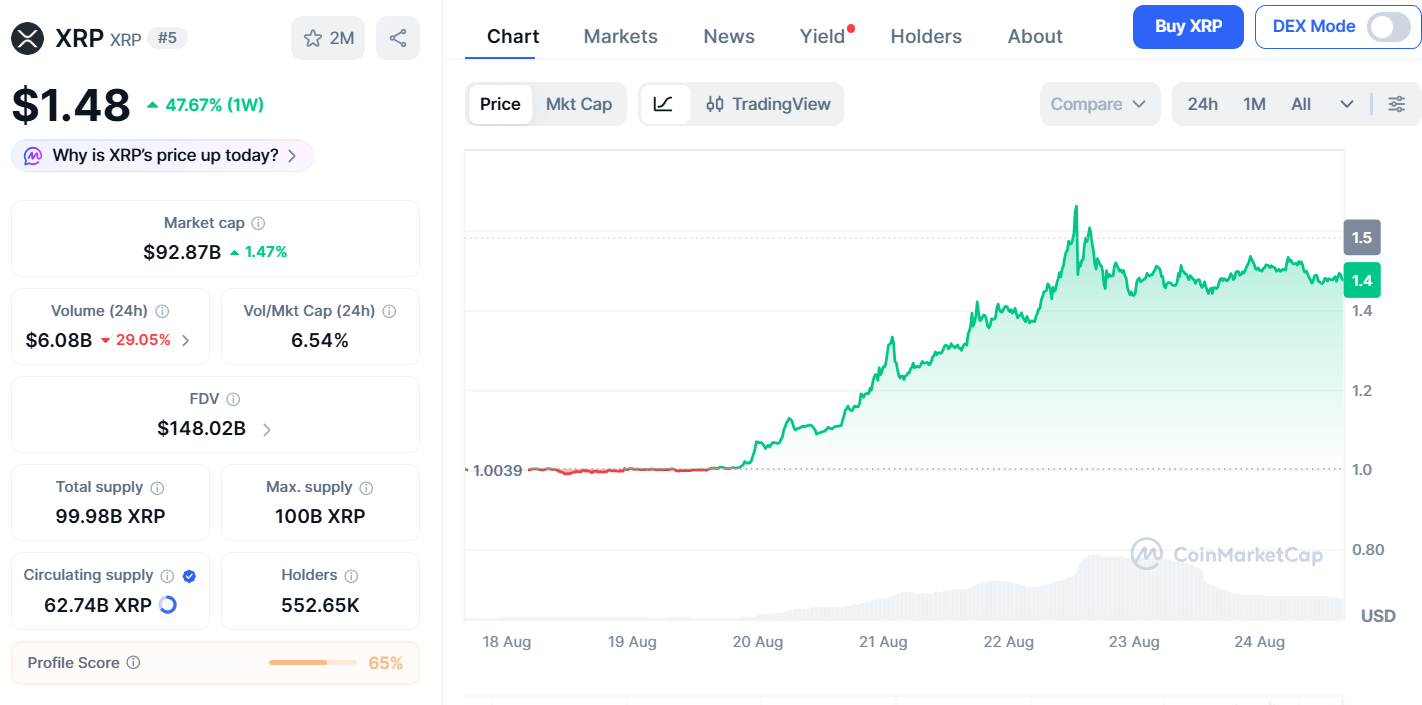Click Market cap info icon

coord(258,224)
